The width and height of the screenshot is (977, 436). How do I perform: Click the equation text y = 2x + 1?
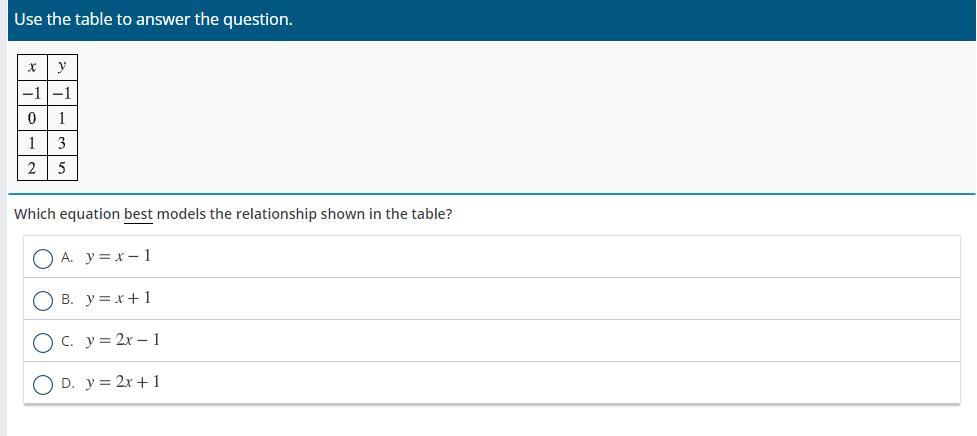coord(123,382)
